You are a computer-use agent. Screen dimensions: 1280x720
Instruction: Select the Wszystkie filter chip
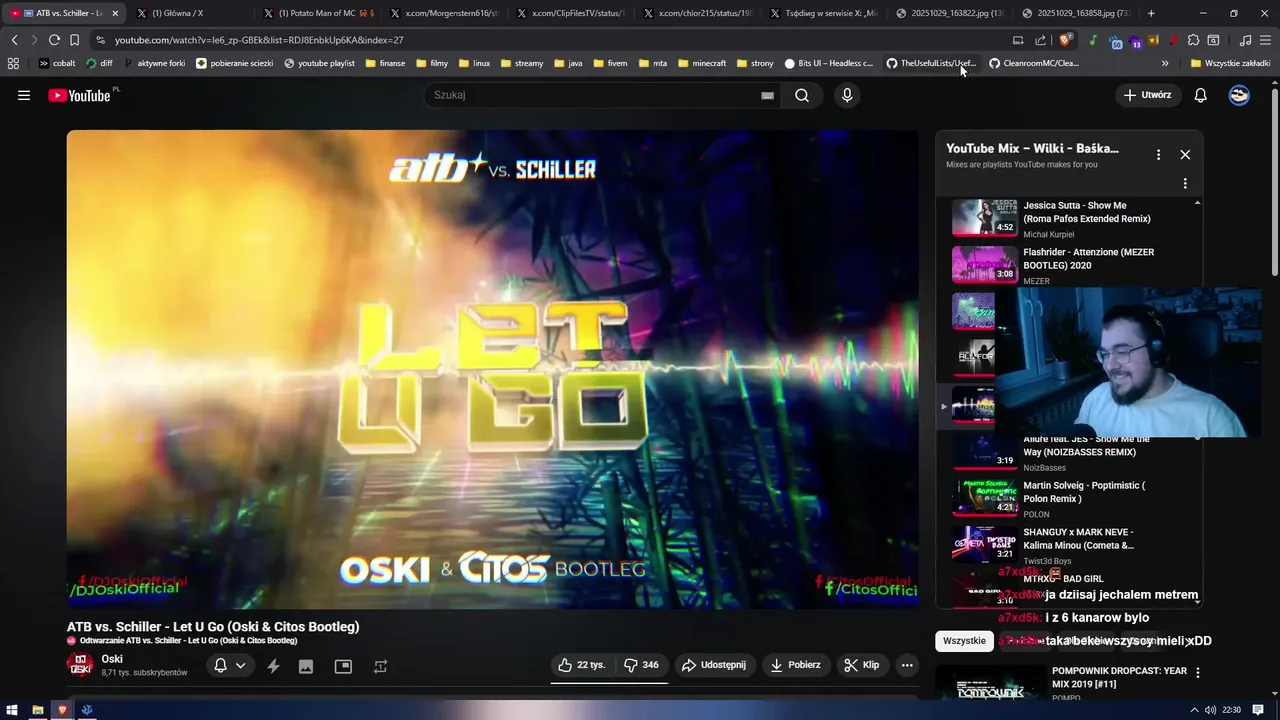(x=964, y=641)
